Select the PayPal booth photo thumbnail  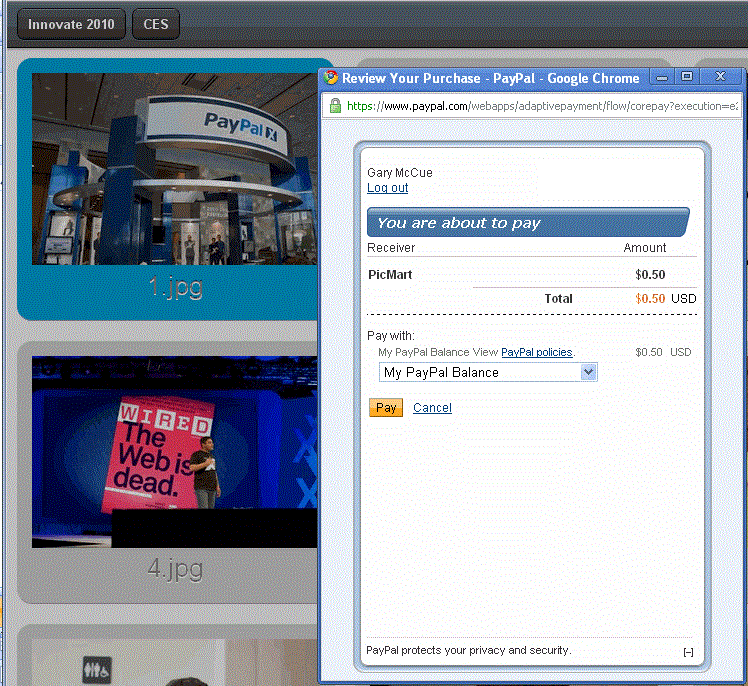click(173, 168)
